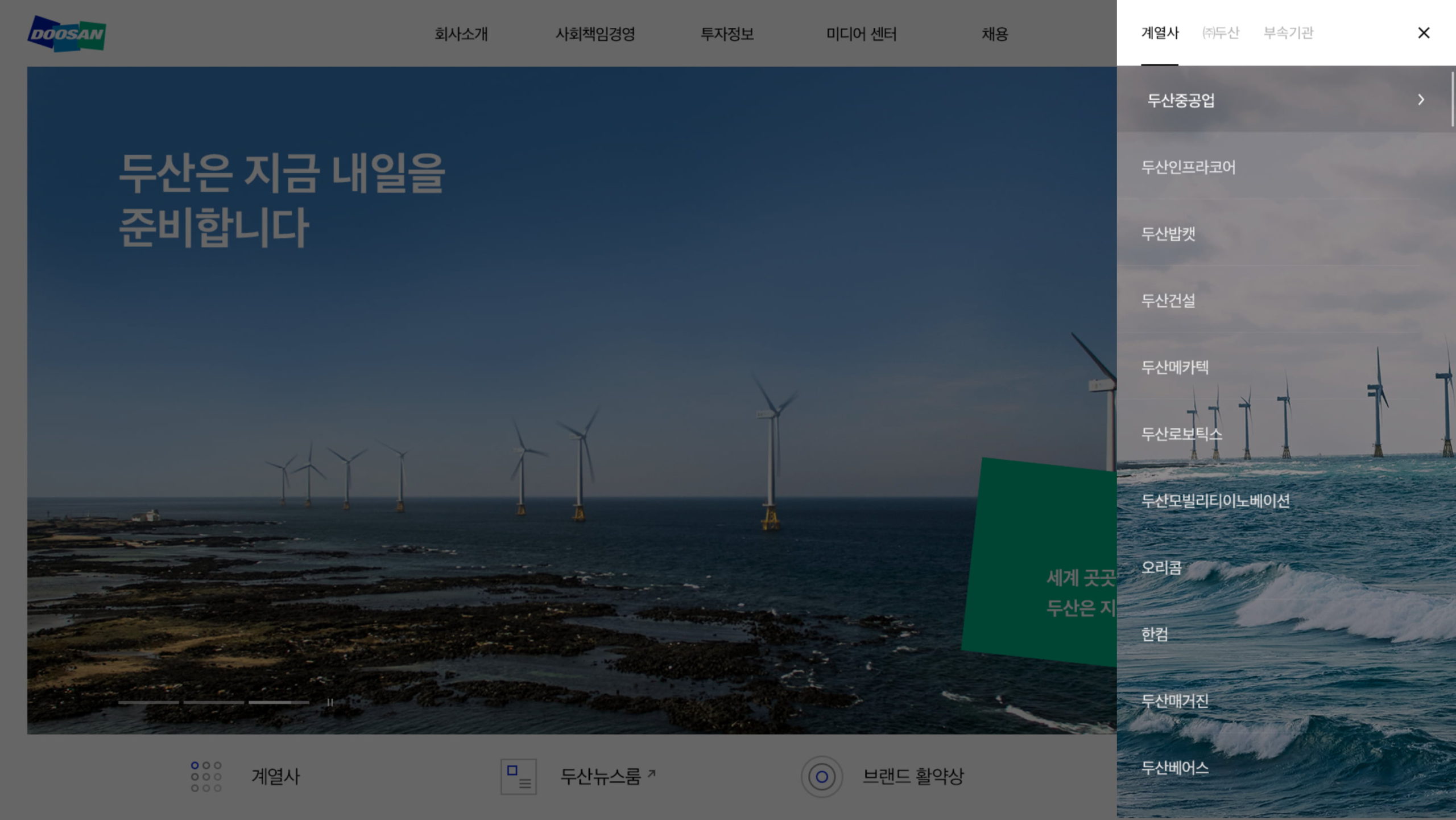Viewport: 1456px width, 820px height.
Task: Open the 회사소개 menu
Action: click(461, 34)
